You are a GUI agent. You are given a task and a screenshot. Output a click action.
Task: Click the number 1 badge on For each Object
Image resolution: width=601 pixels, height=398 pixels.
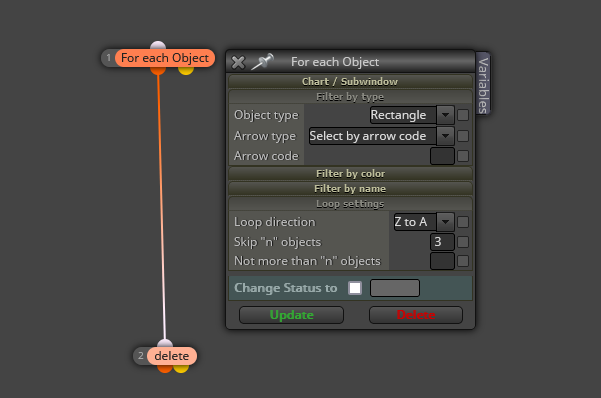(109, 58)
